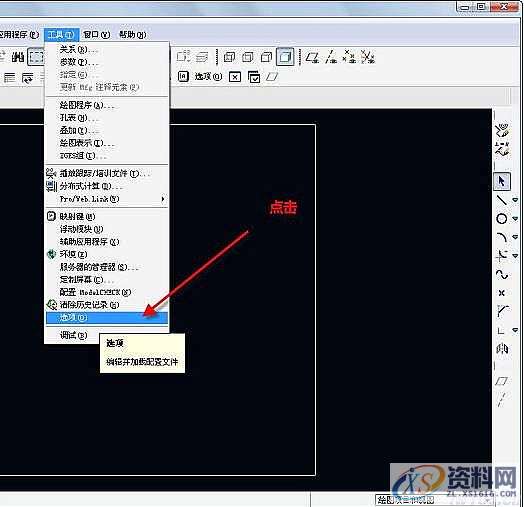Click the boxed X toolbar icon
The width and height of the screenshot is (524, 507).
[235, 77]
